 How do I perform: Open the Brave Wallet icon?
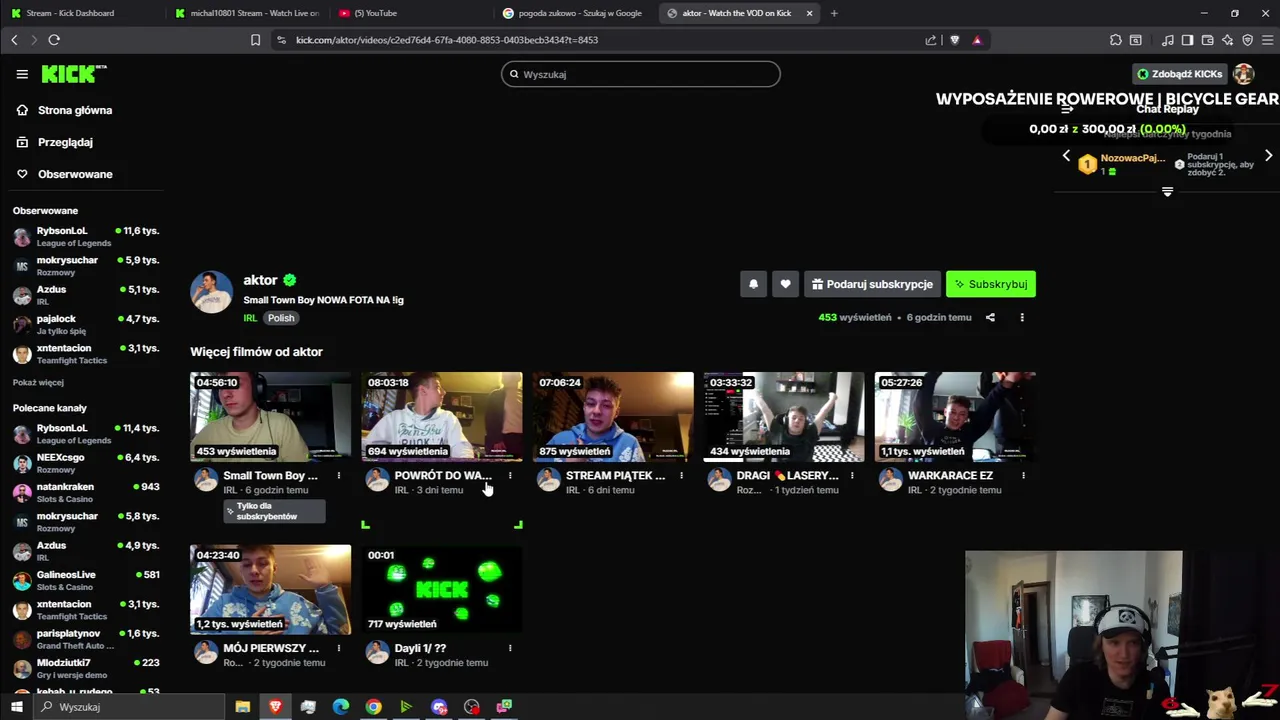[x=1207, y=40]
